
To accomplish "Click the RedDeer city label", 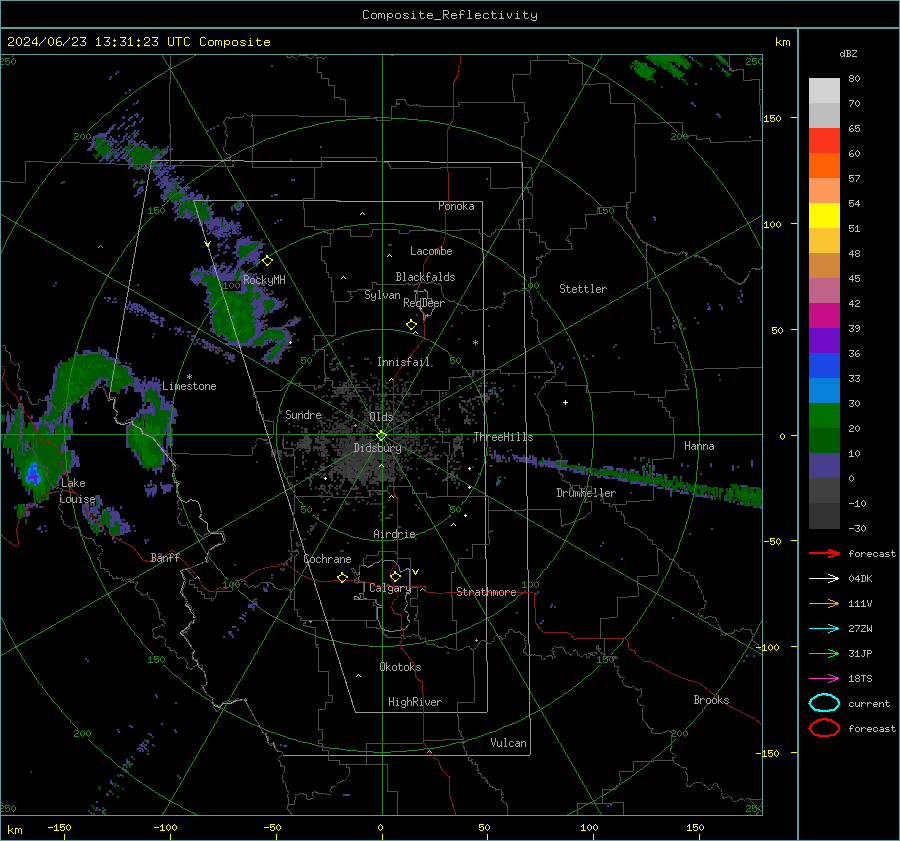I will point(424,303).
